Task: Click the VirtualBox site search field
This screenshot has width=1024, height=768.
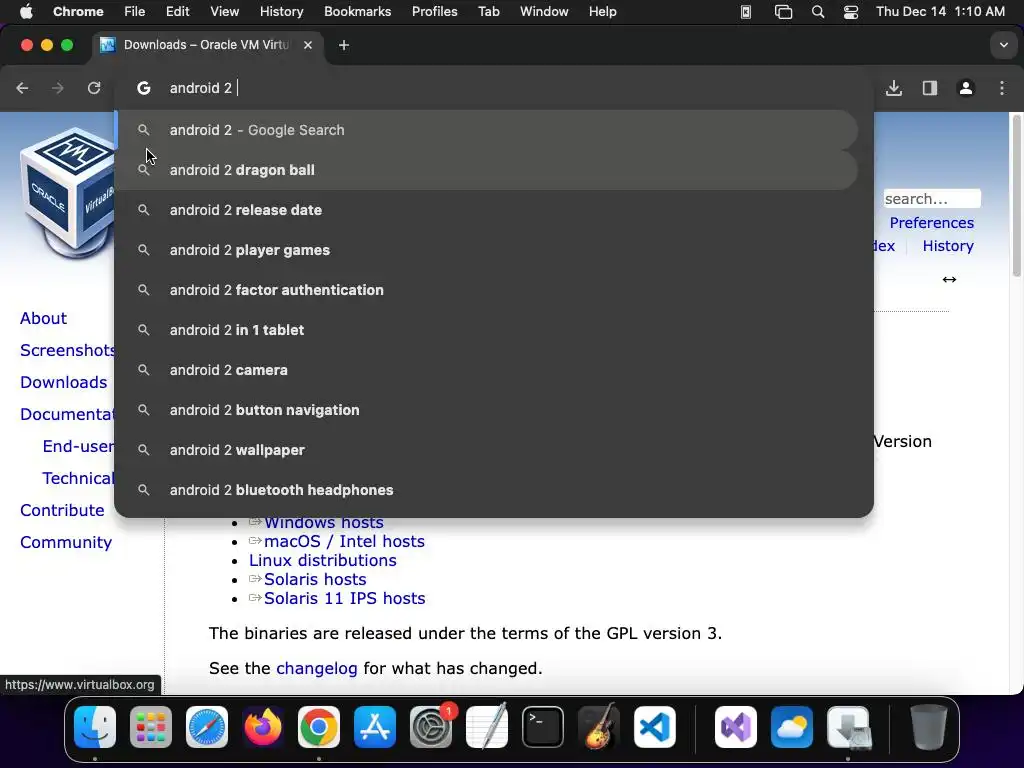Action: (932, 199)
